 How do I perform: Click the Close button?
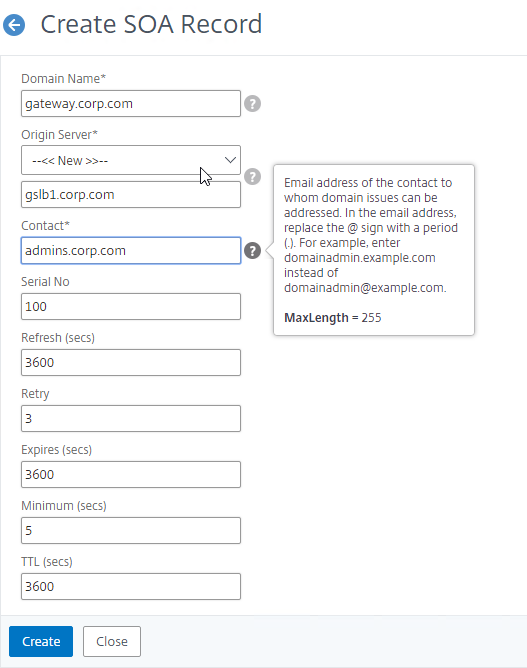[x=112, y=642]
